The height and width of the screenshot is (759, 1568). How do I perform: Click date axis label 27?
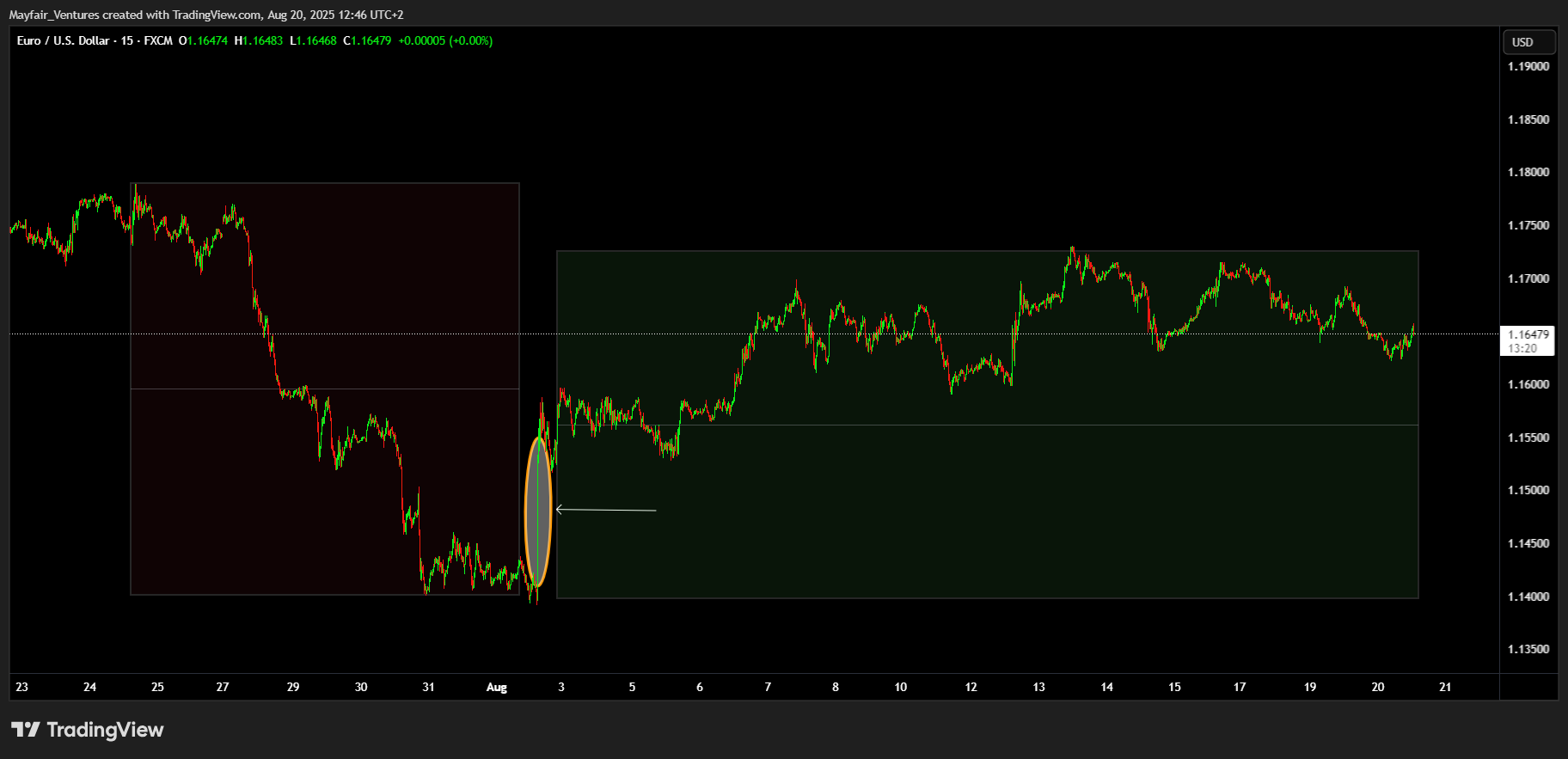click(223, 687)
